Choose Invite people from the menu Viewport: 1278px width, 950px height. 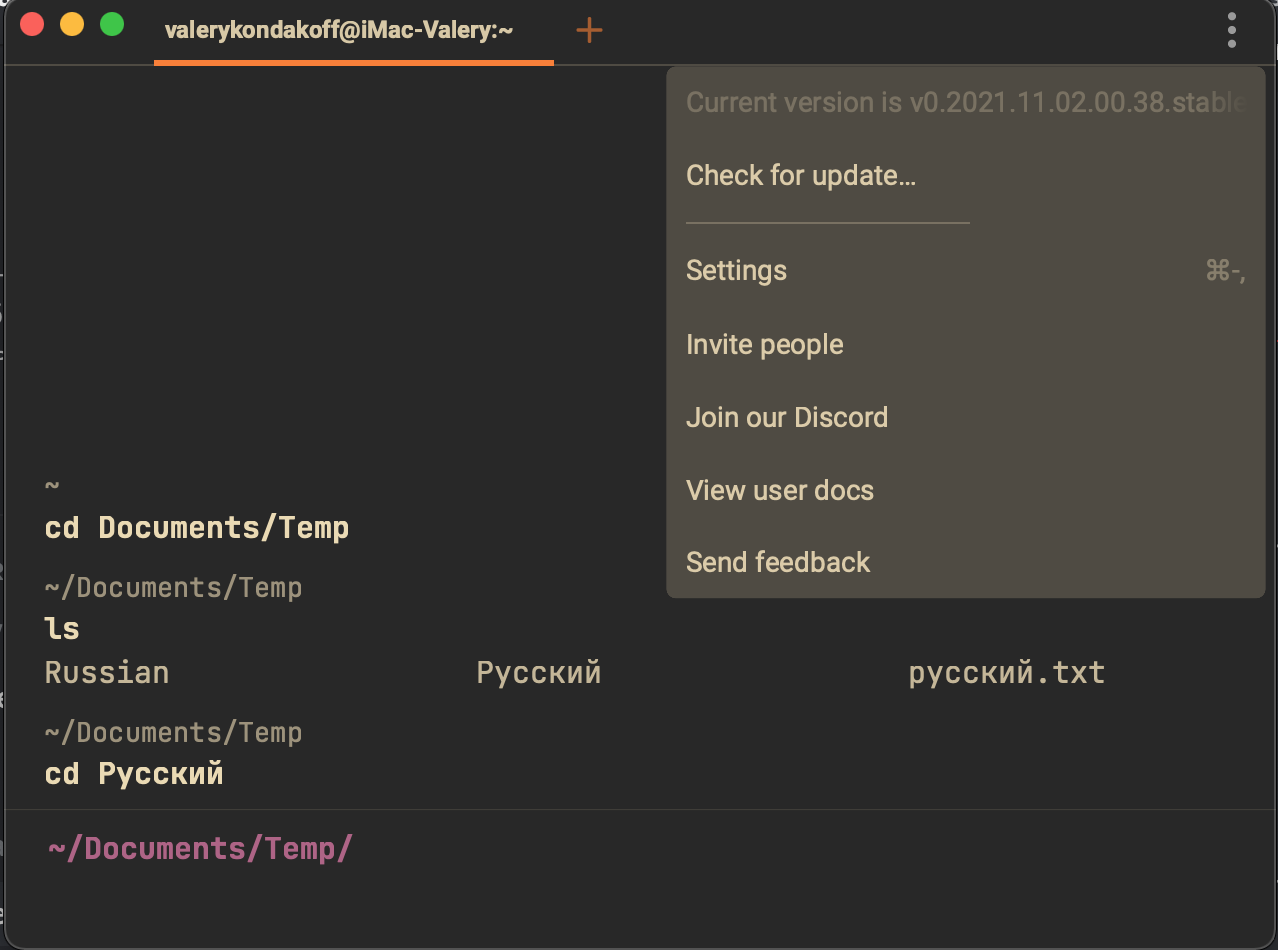click(x=764, y=344)
